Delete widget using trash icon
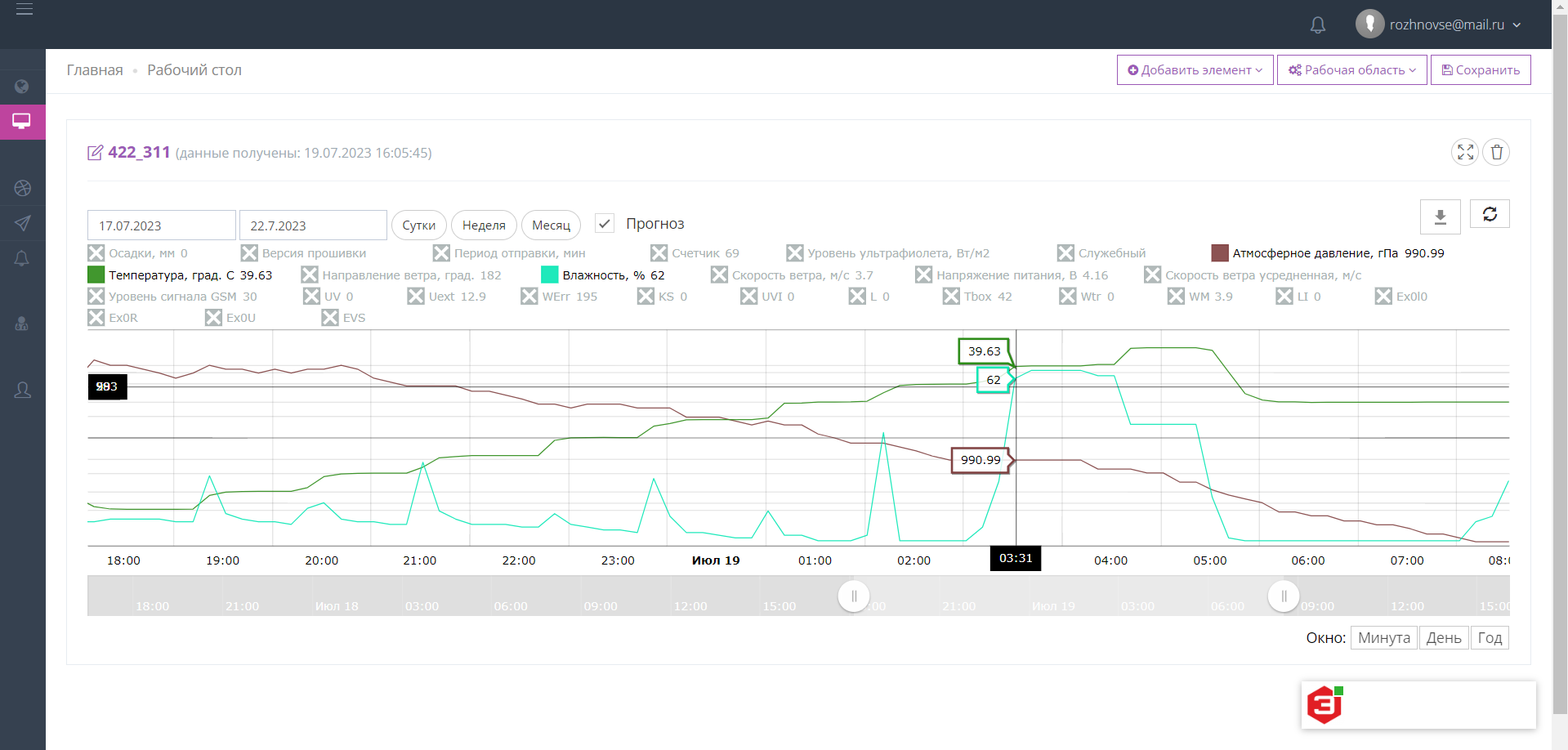This screenshot has width=1568, height=750. click(1496, 152)
